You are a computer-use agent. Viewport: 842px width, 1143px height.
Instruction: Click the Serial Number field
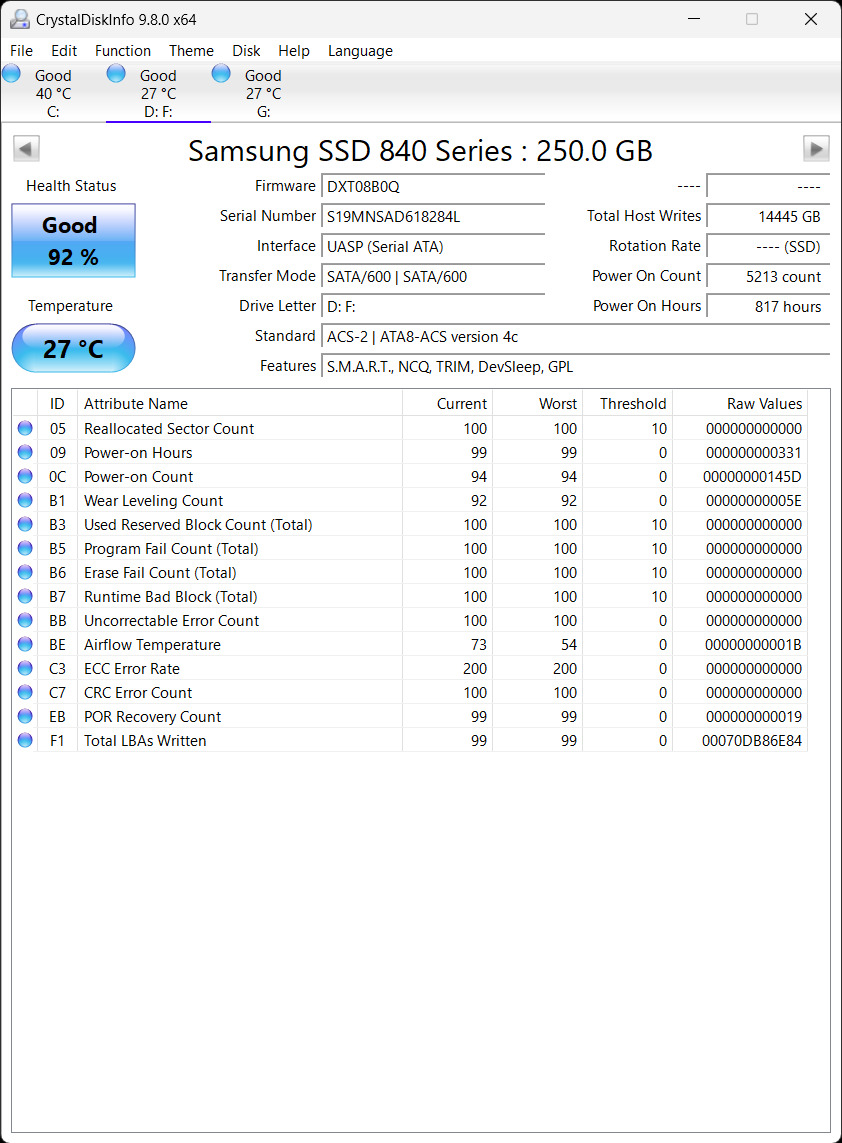(x=433, y=216)
